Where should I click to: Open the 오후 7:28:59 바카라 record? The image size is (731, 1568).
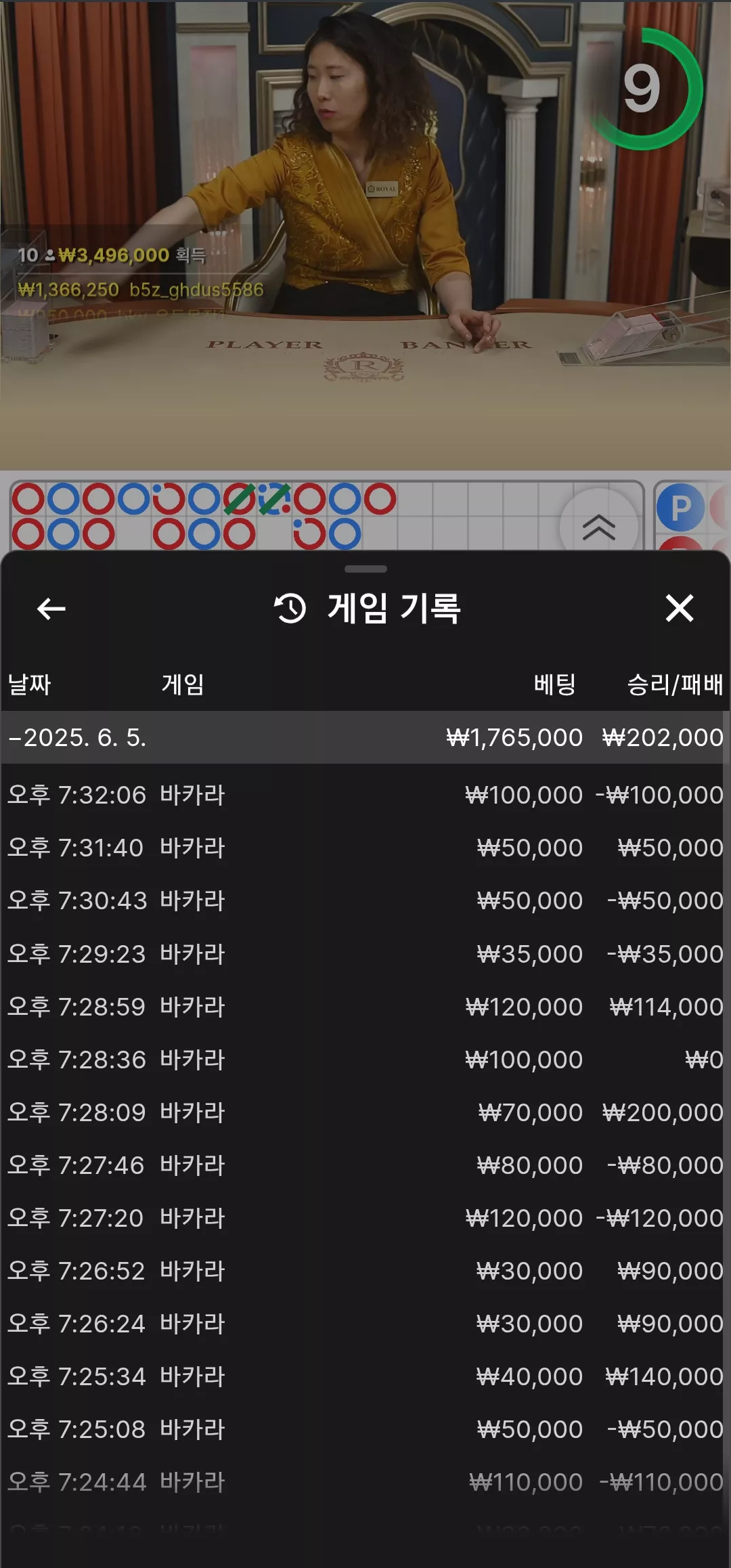[x=365, y=1007]
